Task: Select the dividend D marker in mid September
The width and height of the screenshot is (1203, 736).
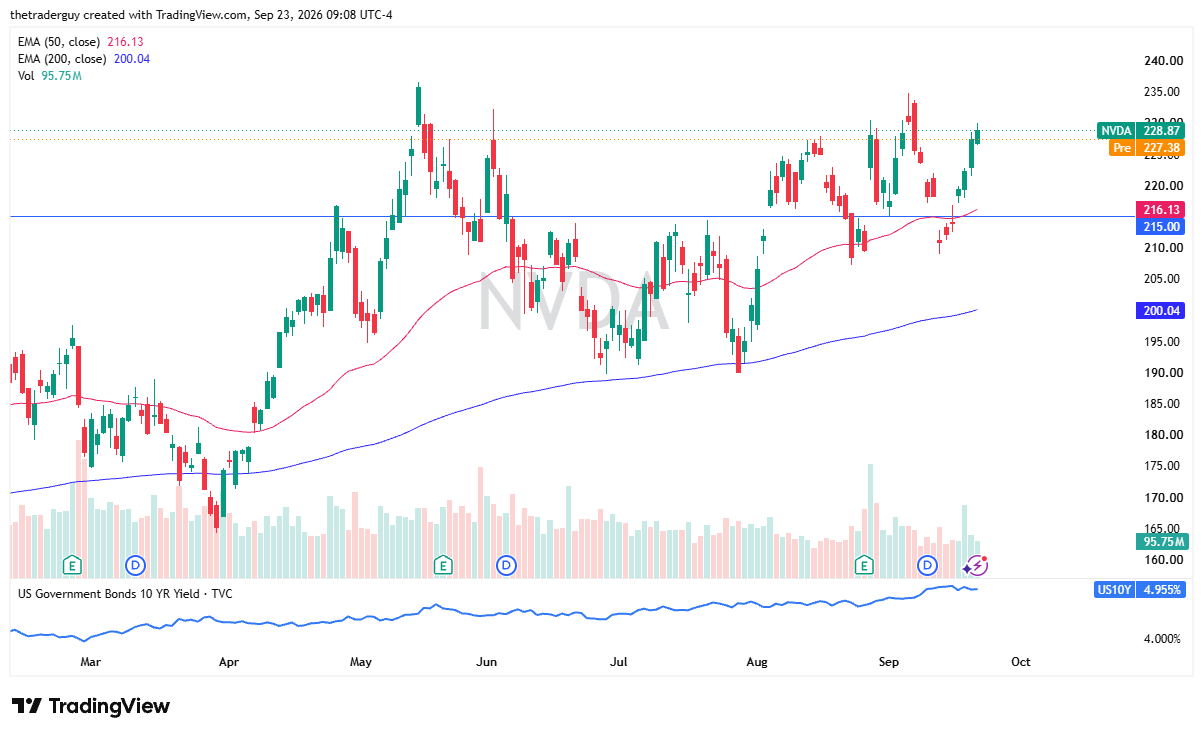Action: pyautogui.click(x=928, y=566)
